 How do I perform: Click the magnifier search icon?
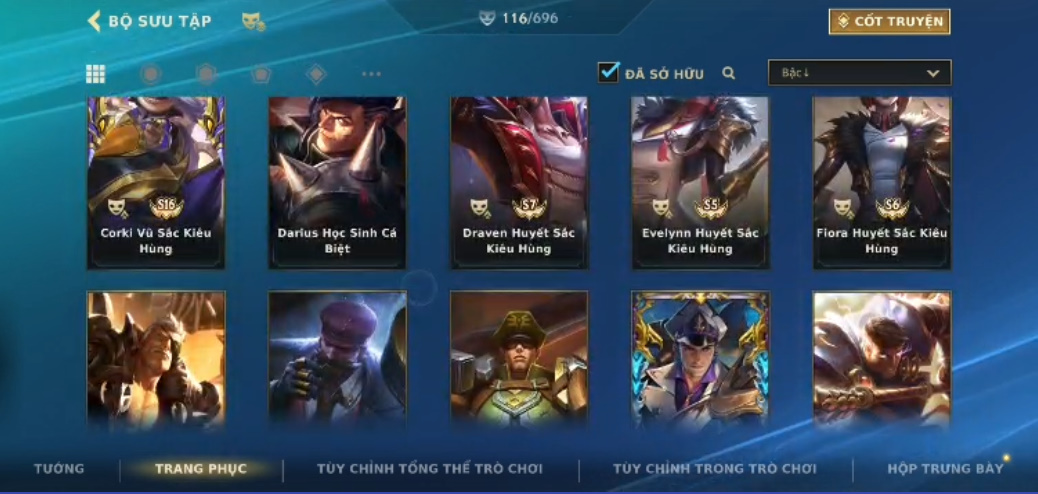(728, 74)
